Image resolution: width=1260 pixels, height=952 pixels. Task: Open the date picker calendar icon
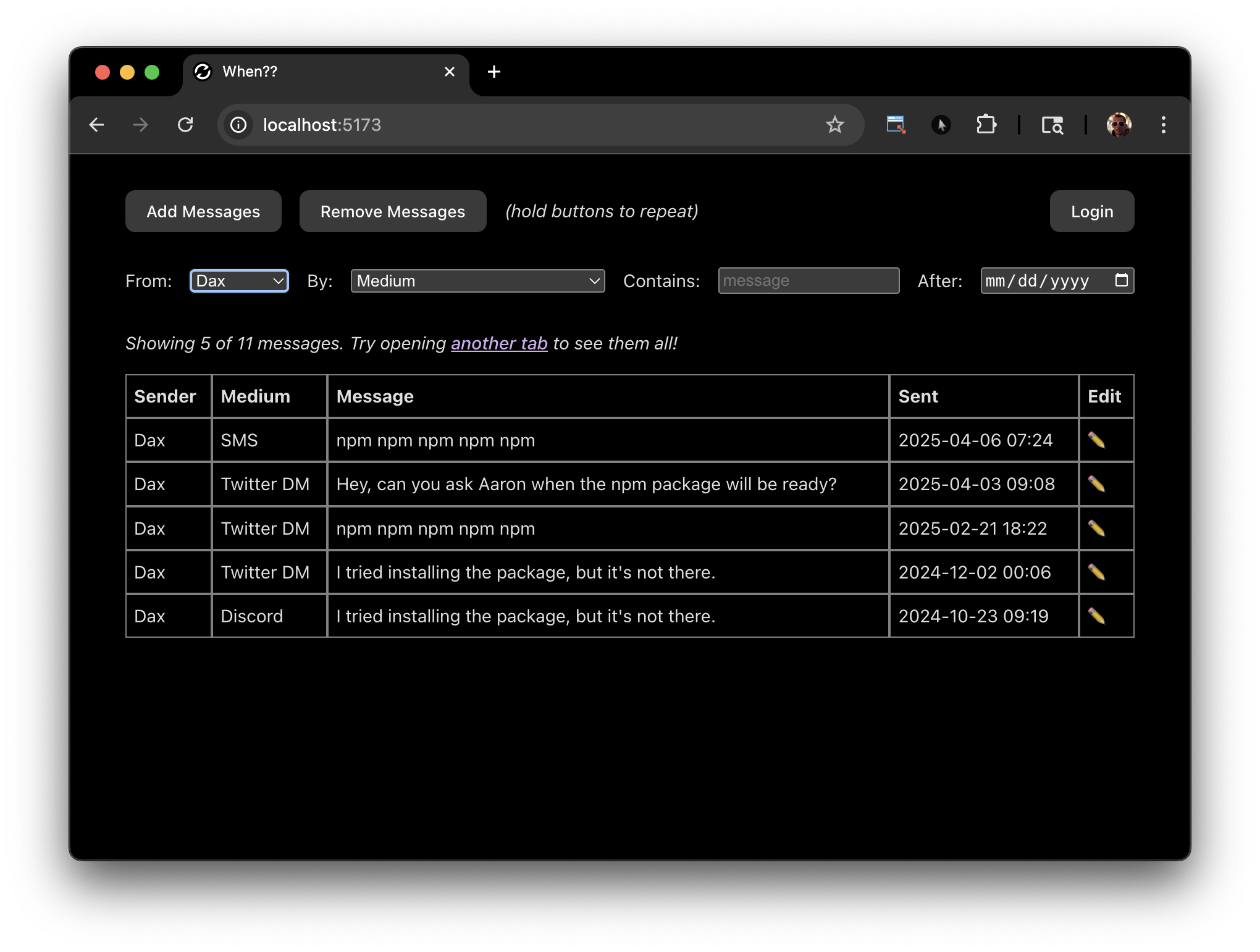(1121, 280)
